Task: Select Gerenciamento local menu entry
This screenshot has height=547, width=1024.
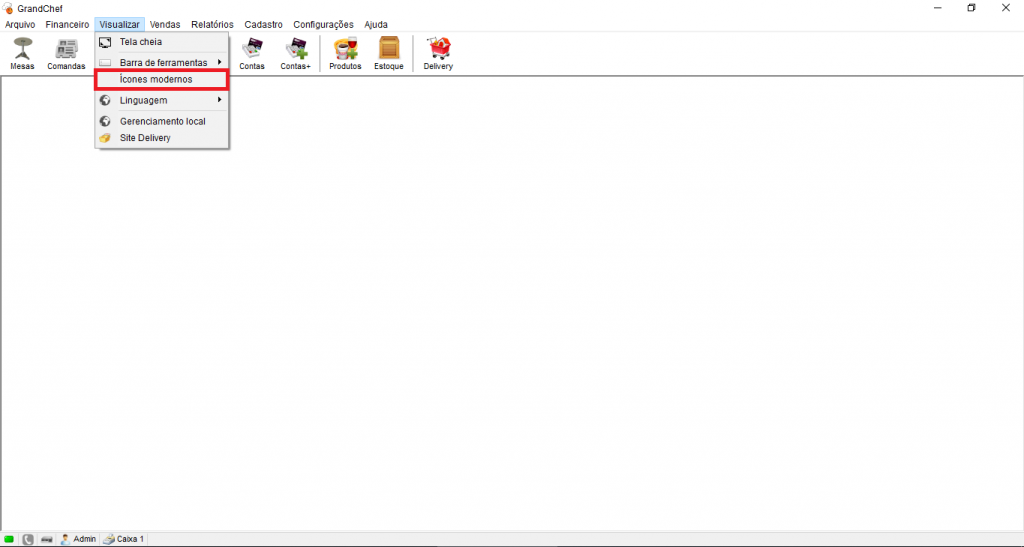Action: [x=162, y=121]
